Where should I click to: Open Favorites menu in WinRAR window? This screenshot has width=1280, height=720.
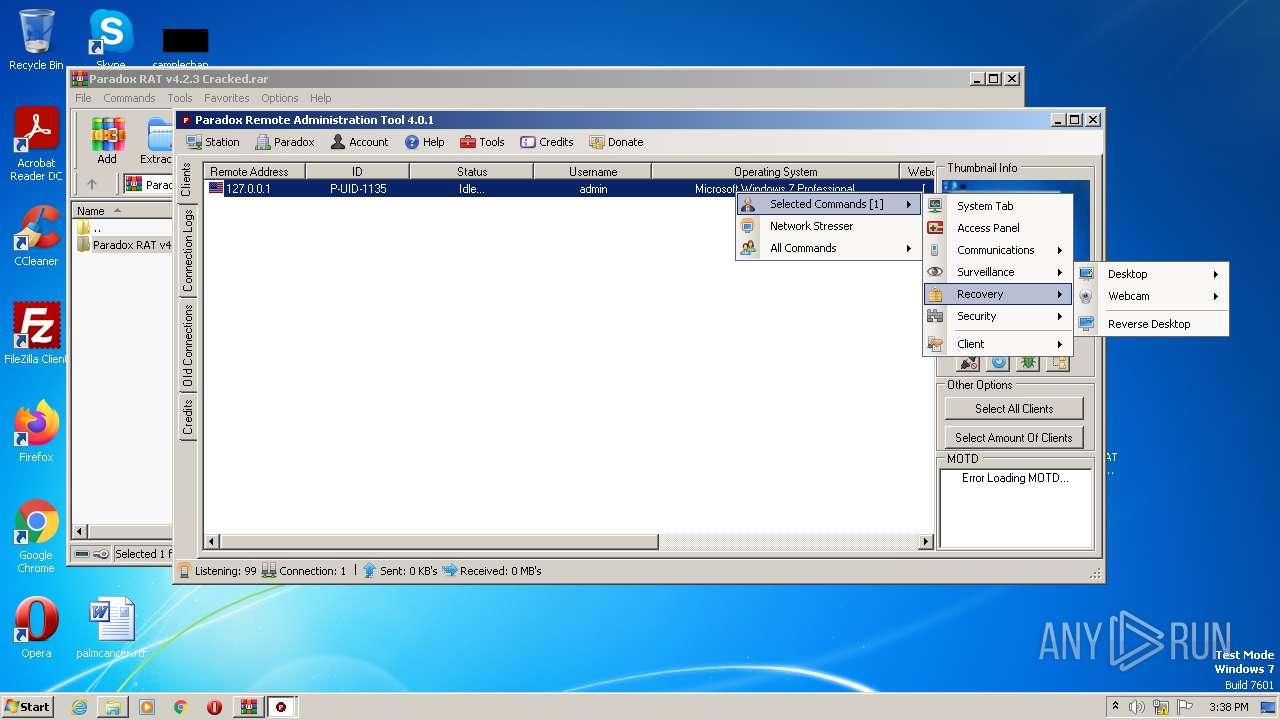tap(227, 98)
